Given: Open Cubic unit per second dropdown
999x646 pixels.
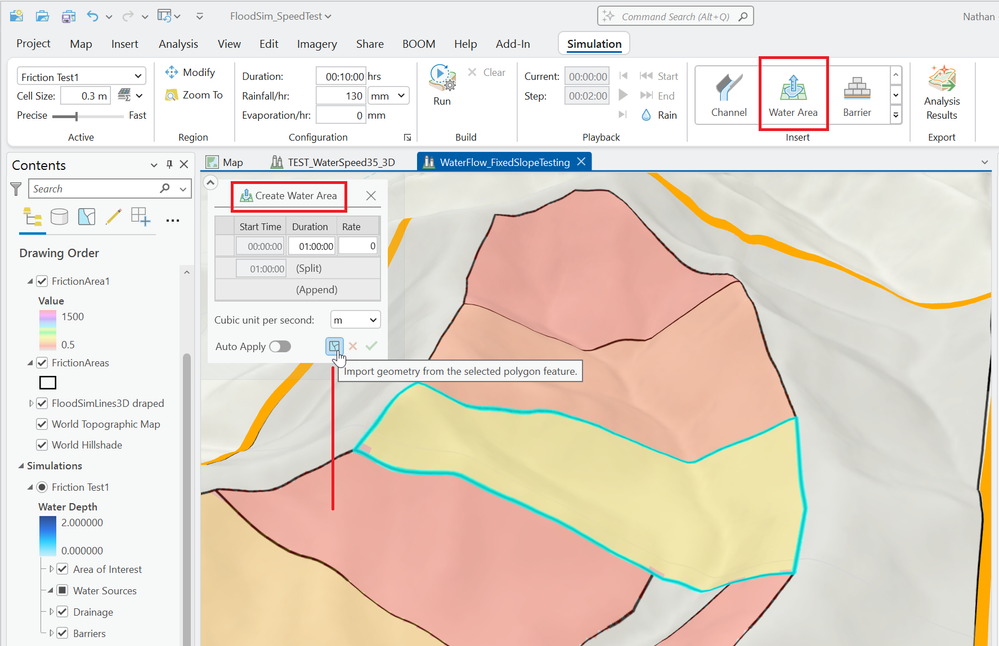Looking at the screenshot, I should (356, 320).
